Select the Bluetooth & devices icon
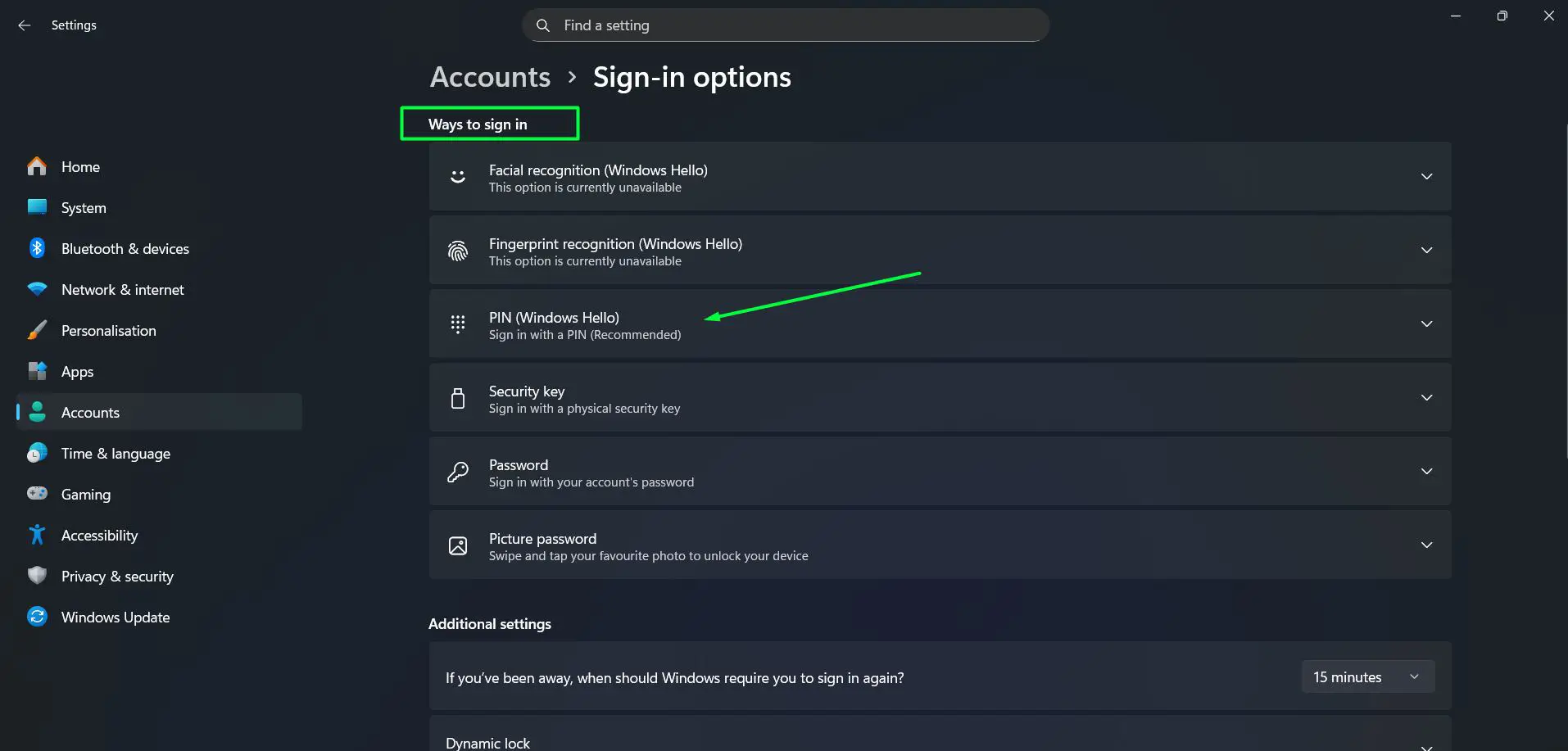The width and height of the screenshot is (1568, 751). 37,248
